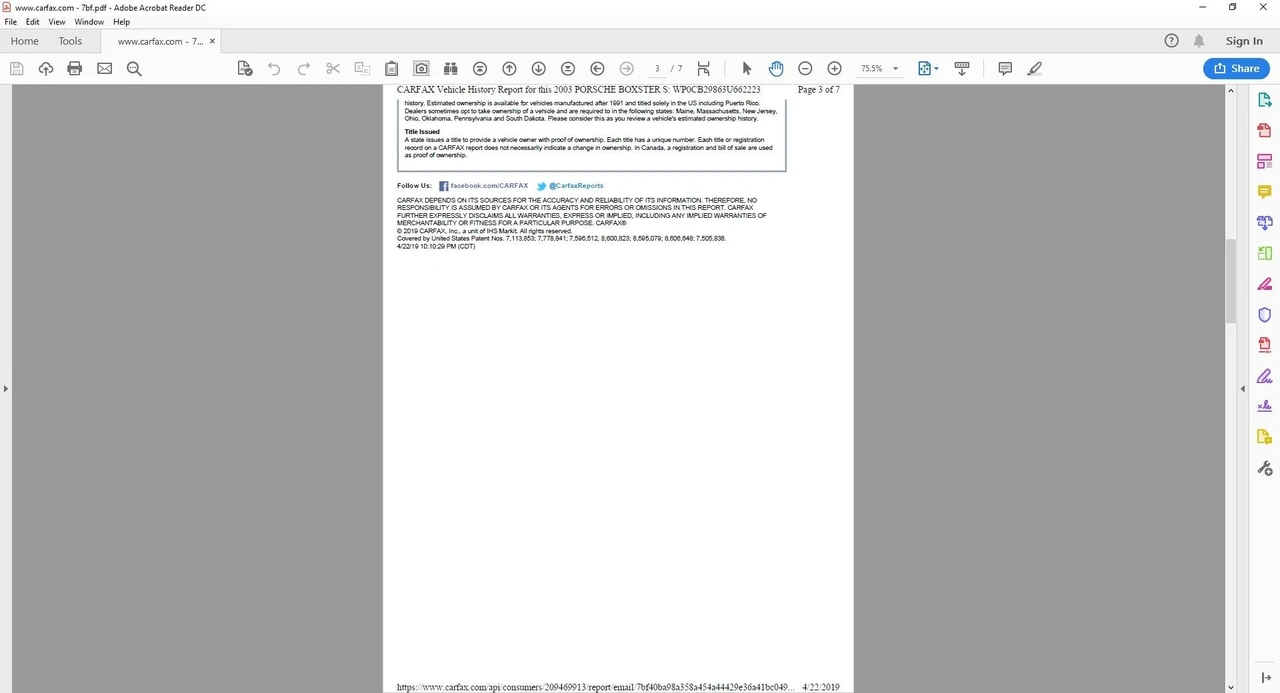Open Comment tool in right sidebar
The image size is (1280, 693).
[x=1264, y=191]
